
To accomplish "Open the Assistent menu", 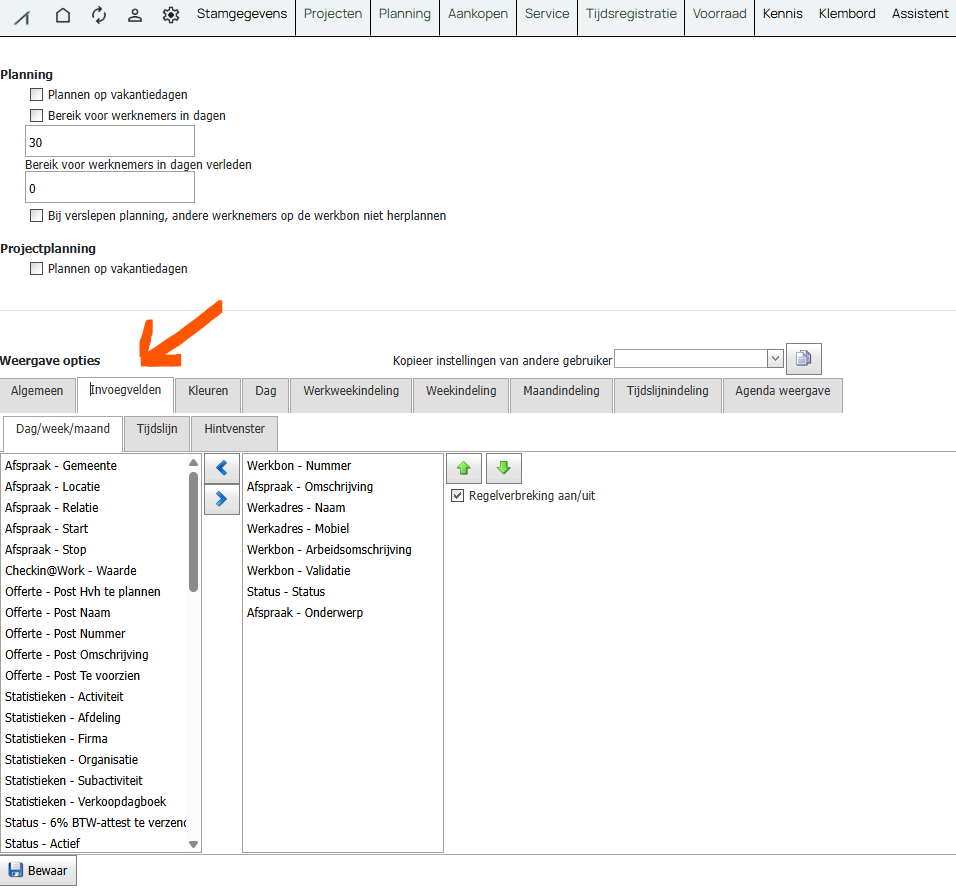I will [x=920, y=14].
